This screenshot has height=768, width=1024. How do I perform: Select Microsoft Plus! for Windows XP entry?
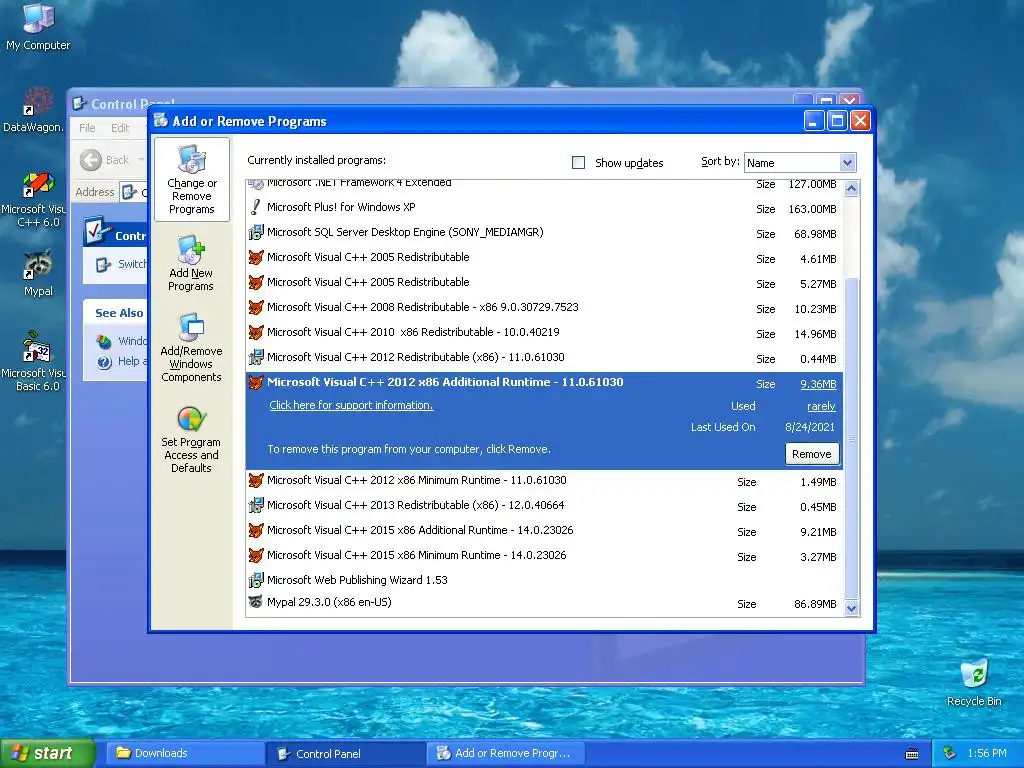(x=545, y=208)
